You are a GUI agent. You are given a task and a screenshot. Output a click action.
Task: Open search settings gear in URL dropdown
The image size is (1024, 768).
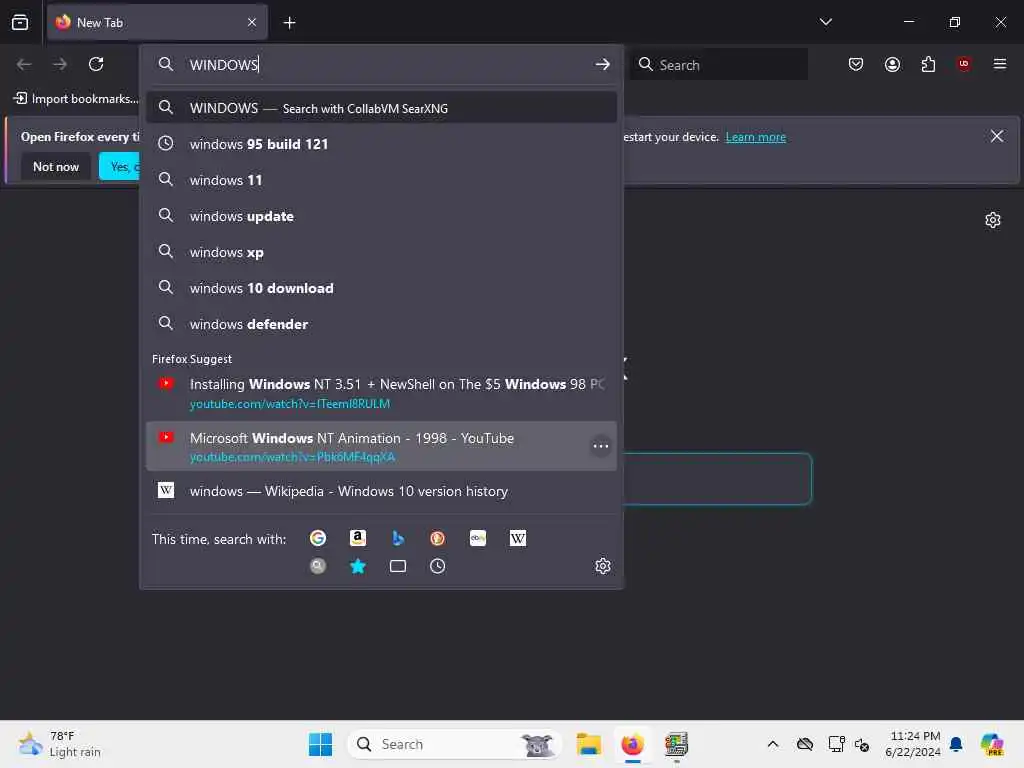[602, 566]
